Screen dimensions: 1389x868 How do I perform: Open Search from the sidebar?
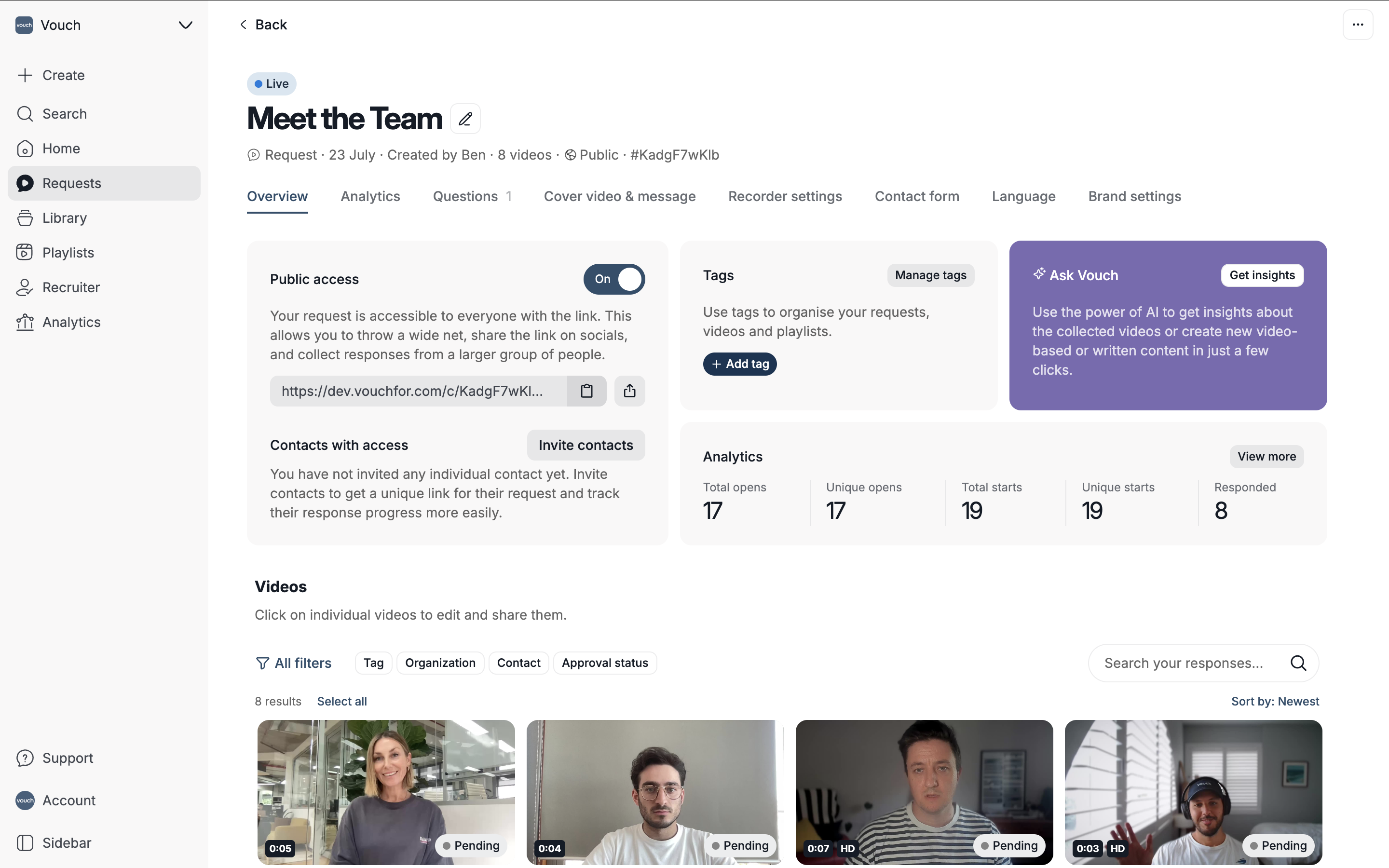pos(104,114)
